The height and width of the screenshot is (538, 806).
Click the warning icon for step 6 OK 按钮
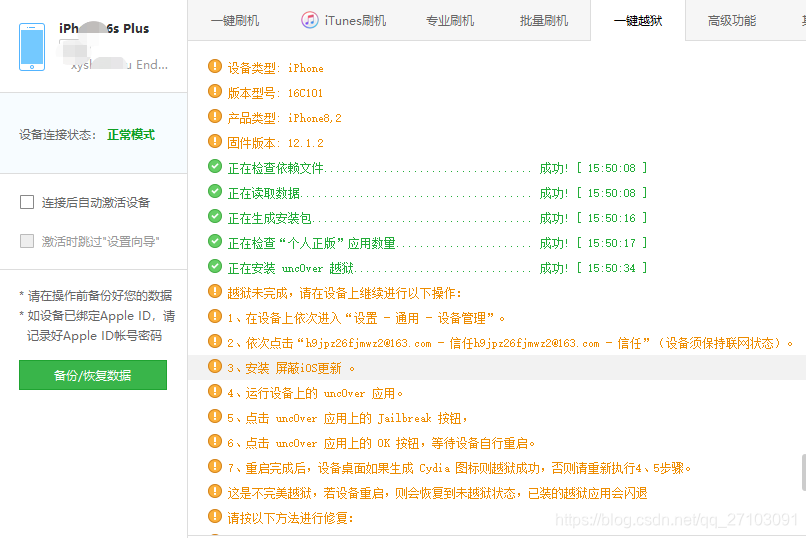[x=215, y=441]
